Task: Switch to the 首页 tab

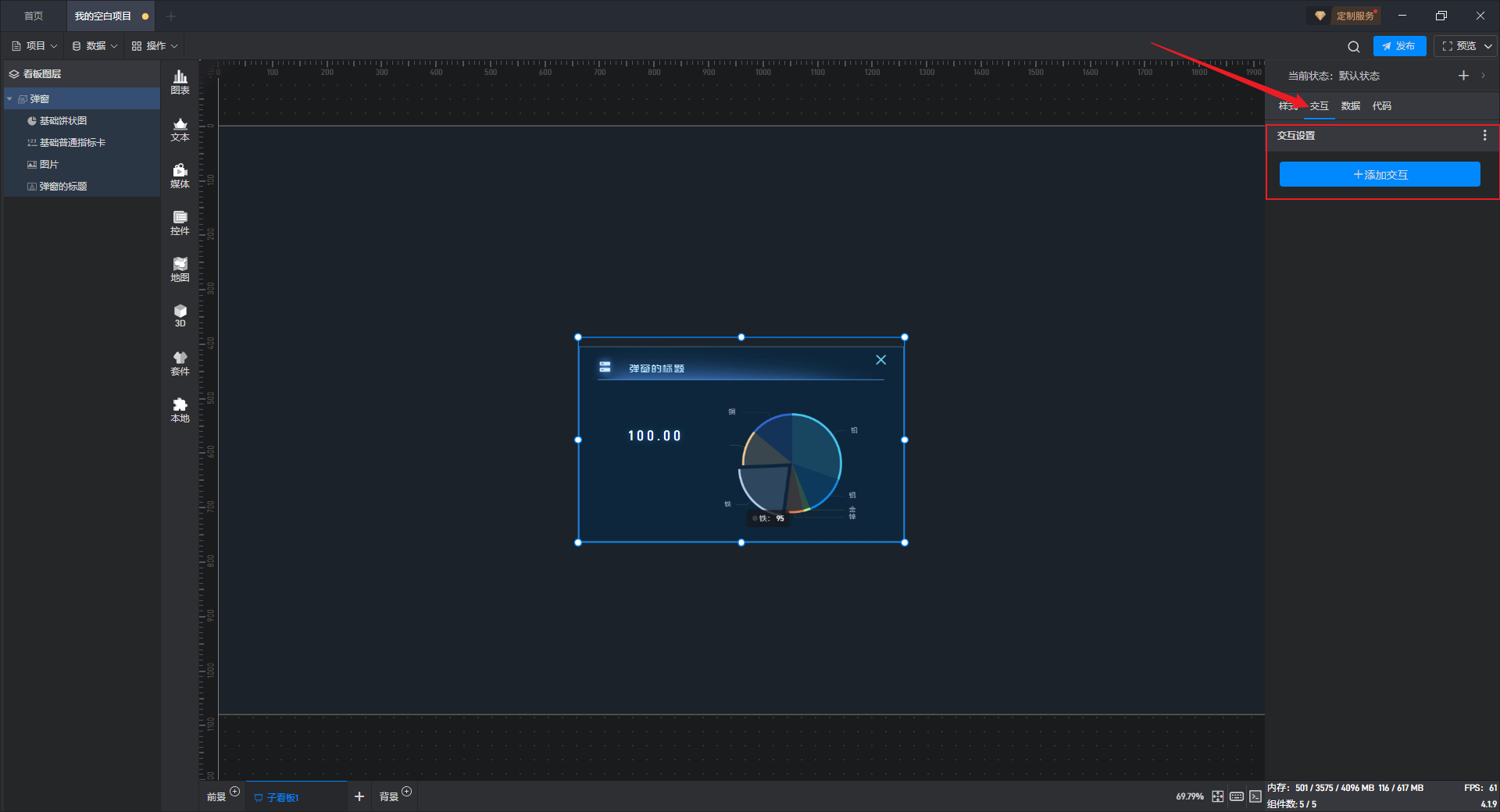Action: tap(34, 16)
